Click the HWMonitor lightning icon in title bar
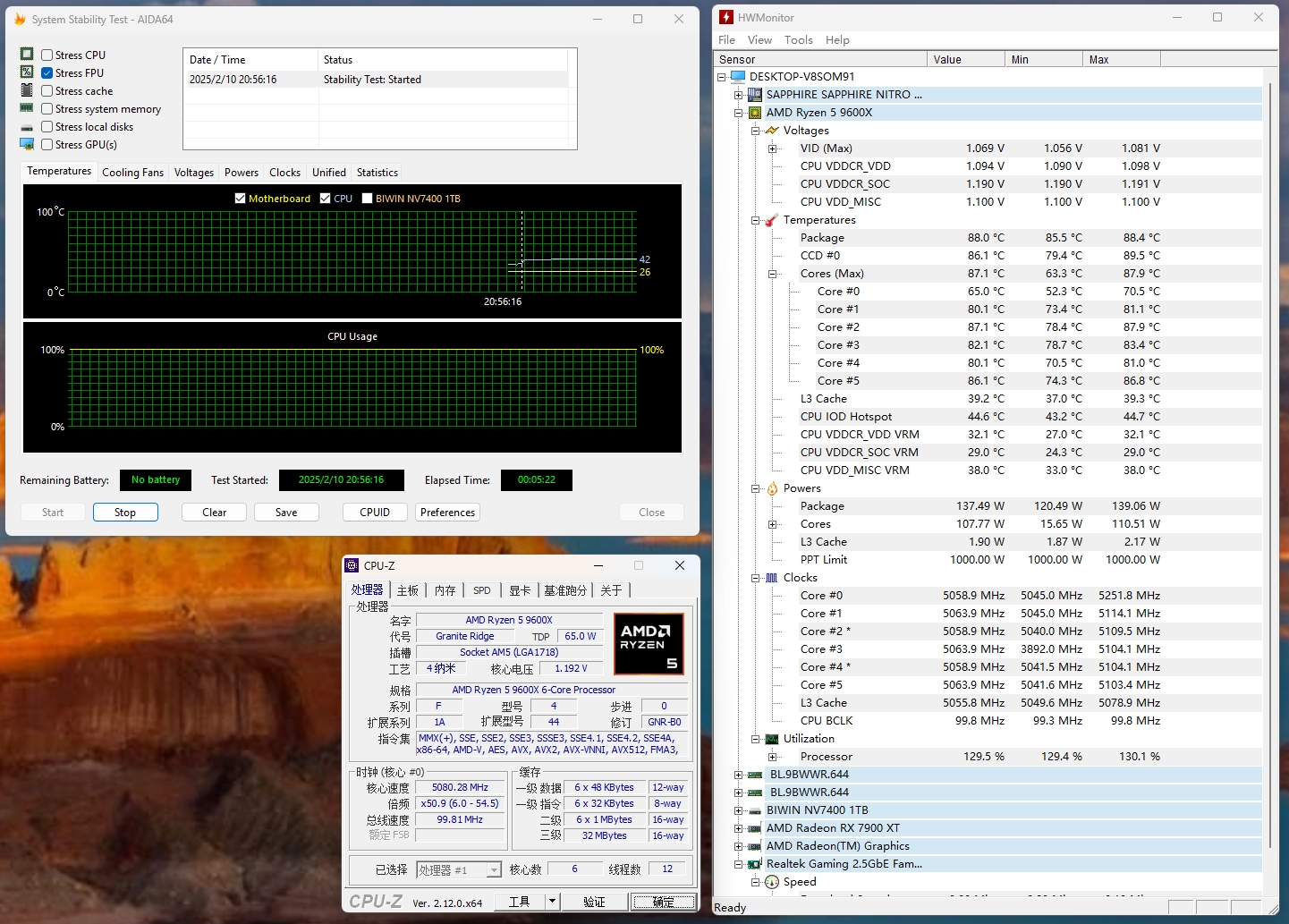The image size is (1289, 924). point(726,17)
